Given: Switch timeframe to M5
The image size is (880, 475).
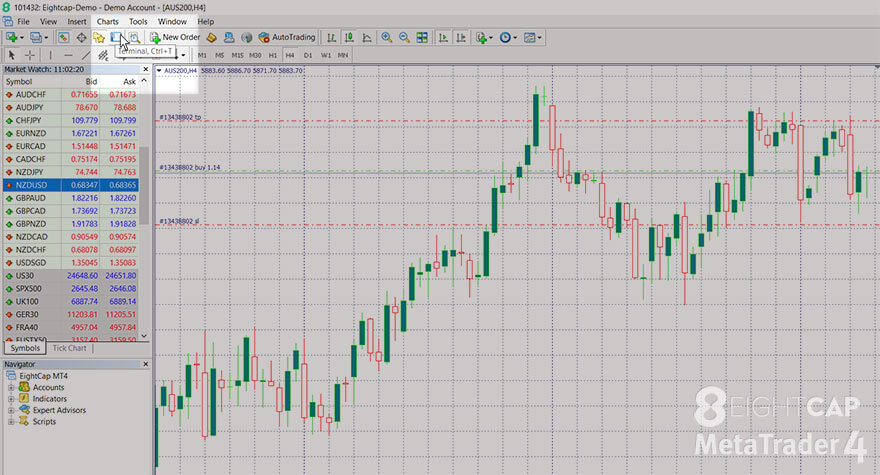Looking at the screenshot, I should pyautogui.click(x=219, y=55).
